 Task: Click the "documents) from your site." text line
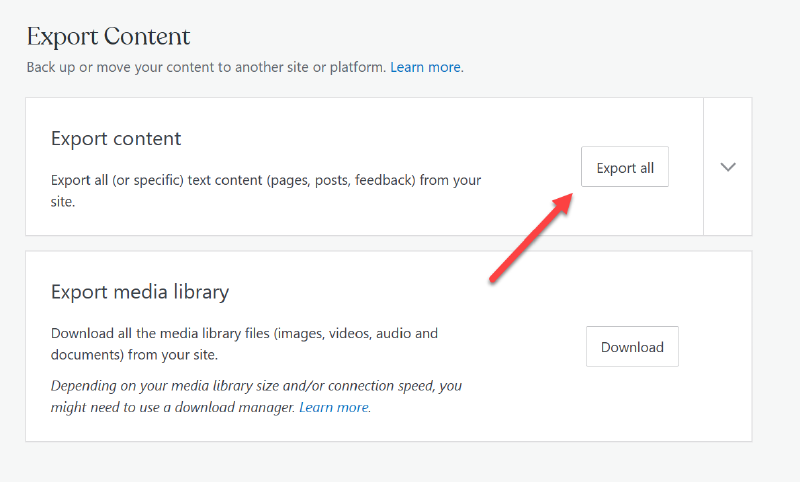point(134,354)
